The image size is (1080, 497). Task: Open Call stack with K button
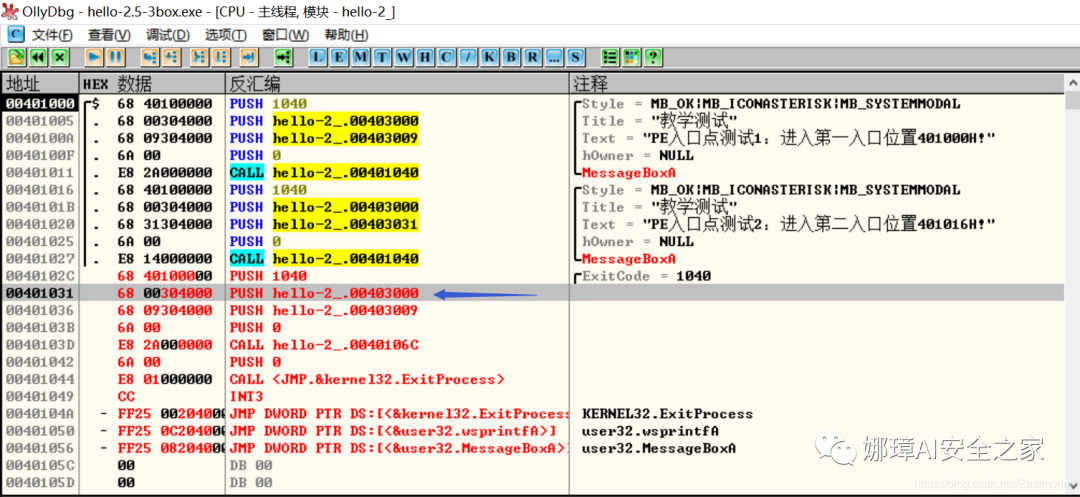click(489, 57)
